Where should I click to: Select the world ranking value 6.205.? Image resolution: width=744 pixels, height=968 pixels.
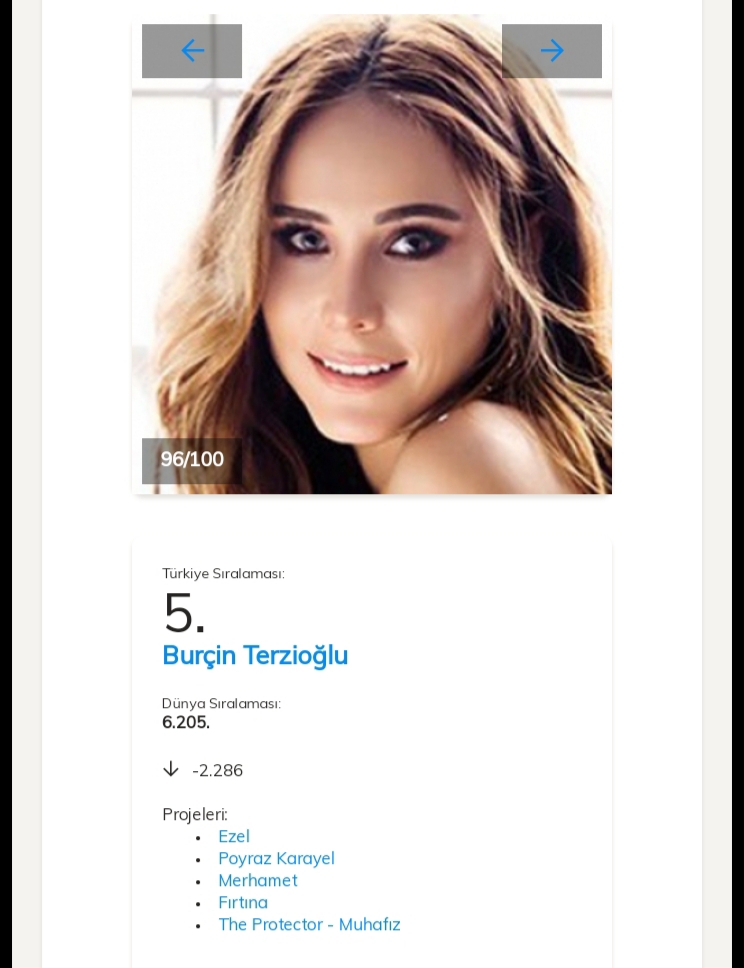click(186, 722)
